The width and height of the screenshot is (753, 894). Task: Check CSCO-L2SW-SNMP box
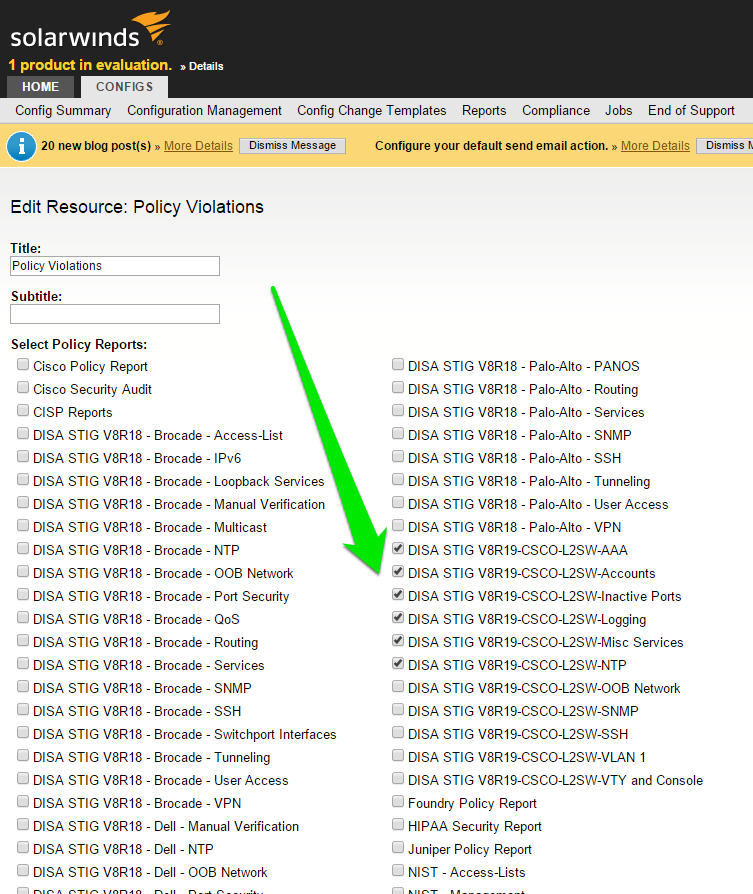click(398, 709)
